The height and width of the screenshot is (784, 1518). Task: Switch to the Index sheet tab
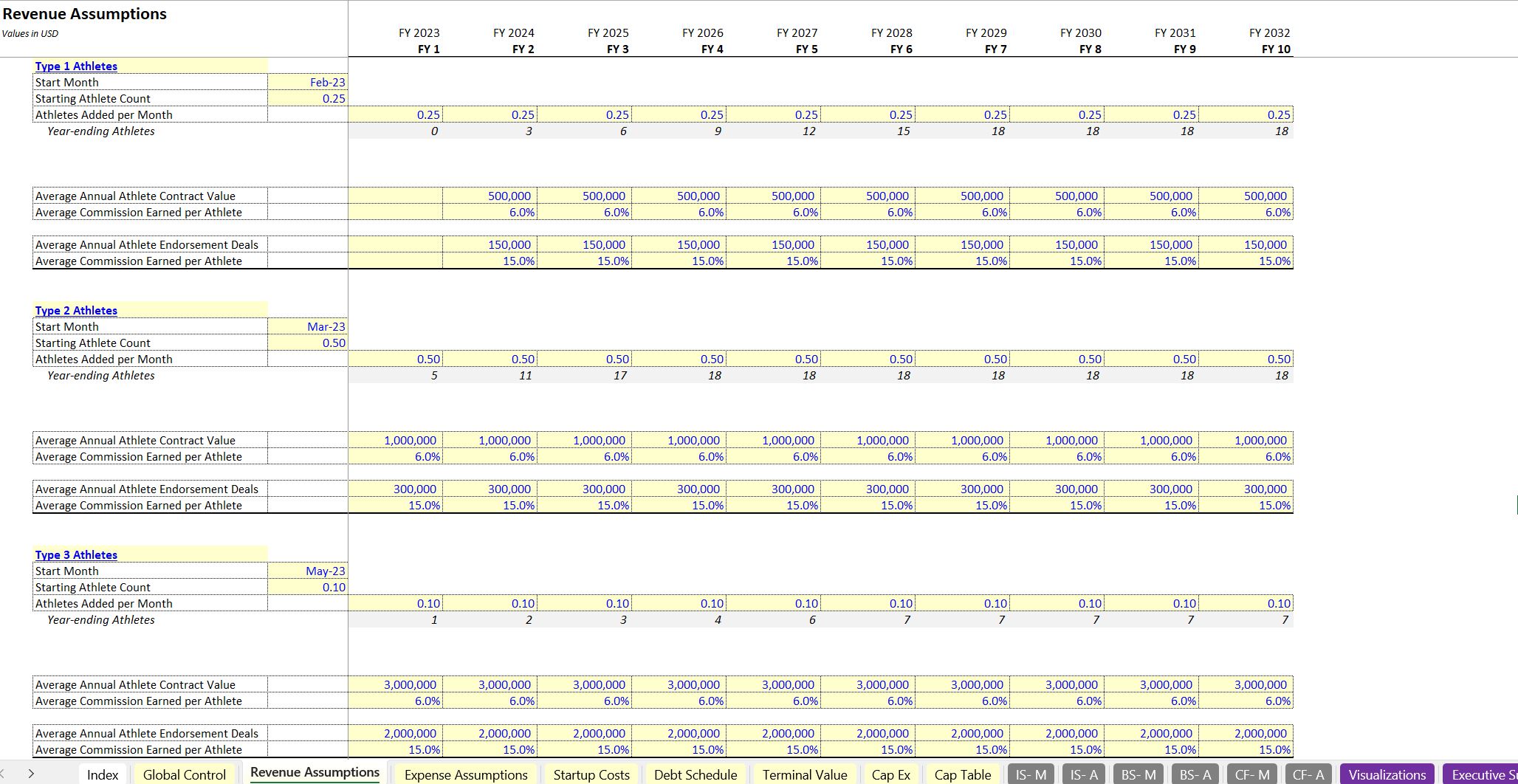pyautogui.click(x=103, y=774)
